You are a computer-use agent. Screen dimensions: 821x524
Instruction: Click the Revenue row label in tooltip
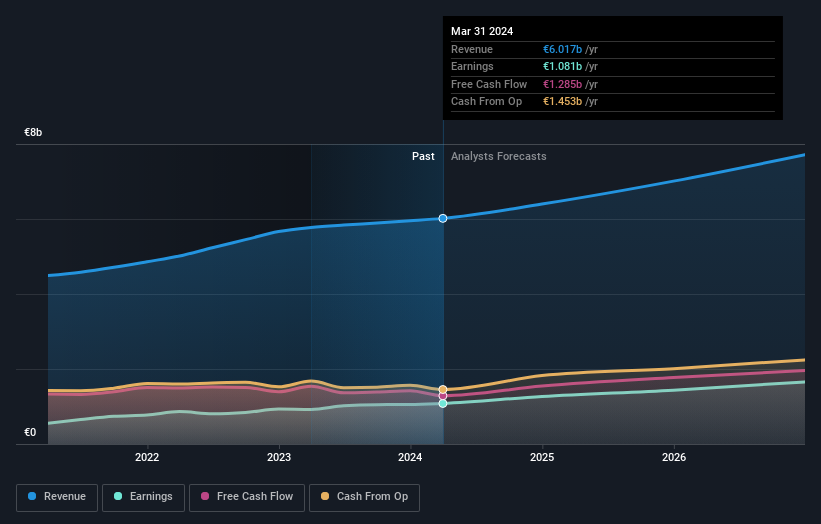472,49
